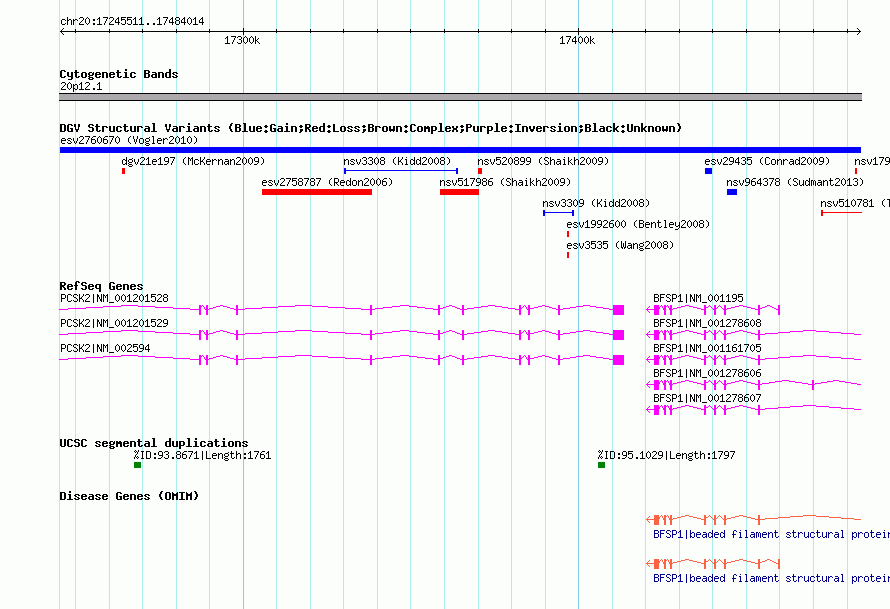The image size is (890, 609).
Task: Select segmental duplication %ID:95.1029 green box
Action: pyautogui.click(x=602, y=465)
